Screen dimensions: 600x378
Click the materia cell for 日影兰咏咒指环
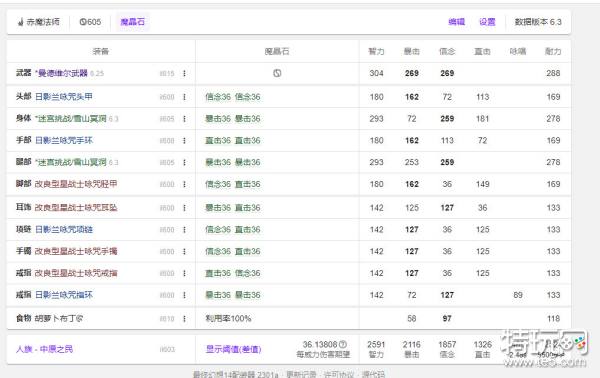[x=233, y=295]
